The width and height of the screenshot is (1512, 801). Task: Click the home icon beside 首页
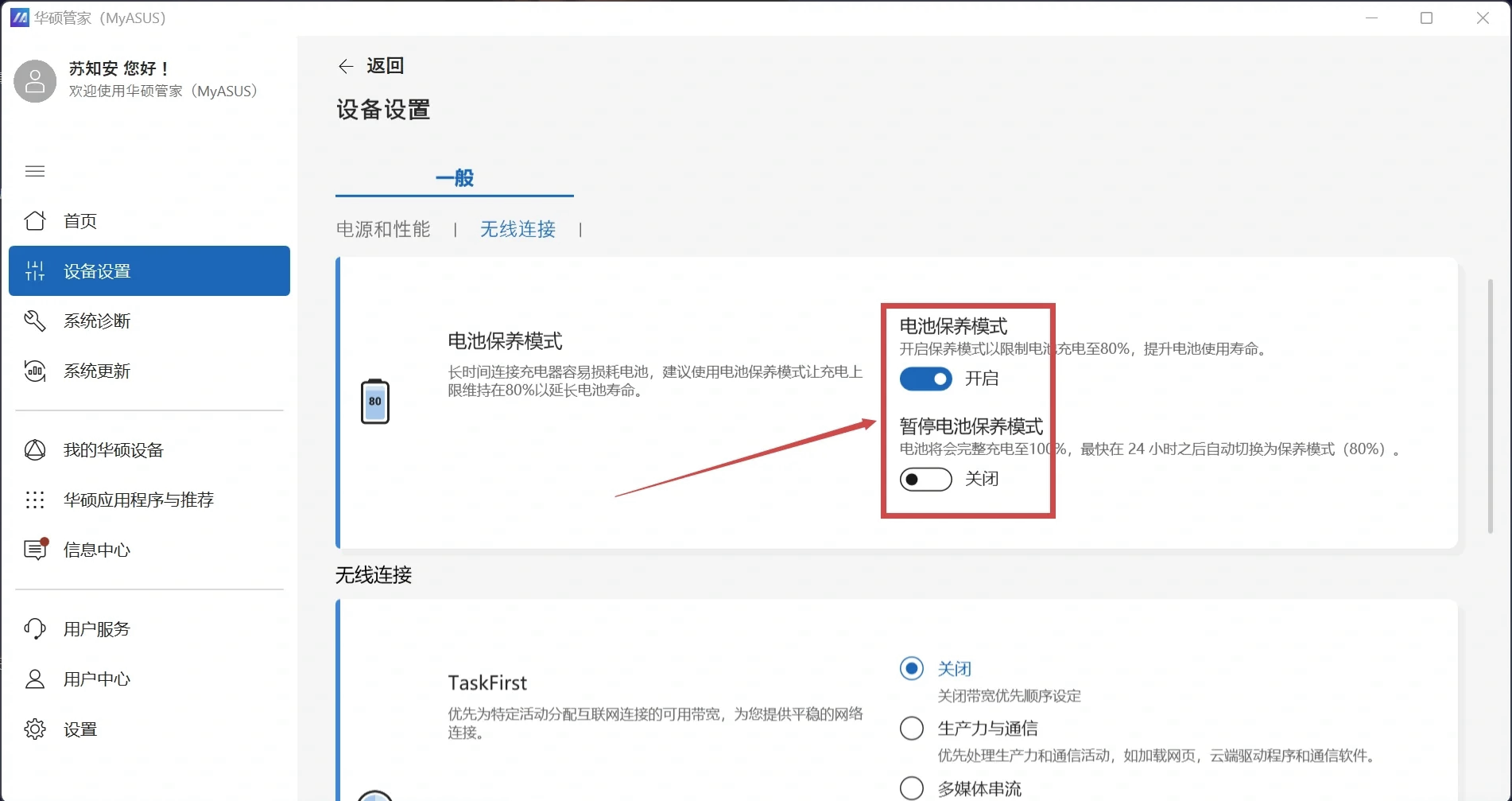[35, 220]
